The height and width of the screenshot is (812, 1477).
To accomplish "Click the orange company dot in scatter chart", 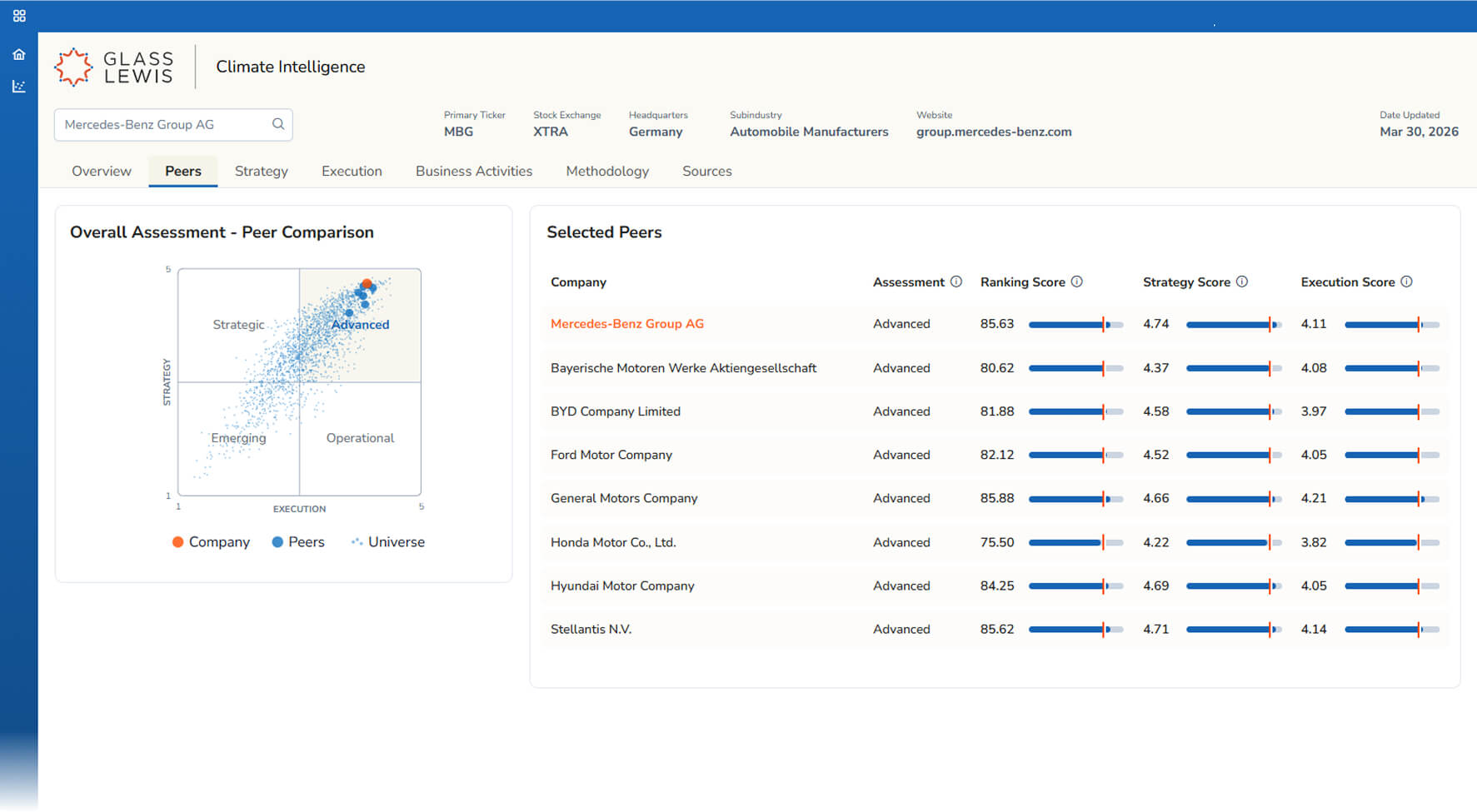I will (367, 284).
